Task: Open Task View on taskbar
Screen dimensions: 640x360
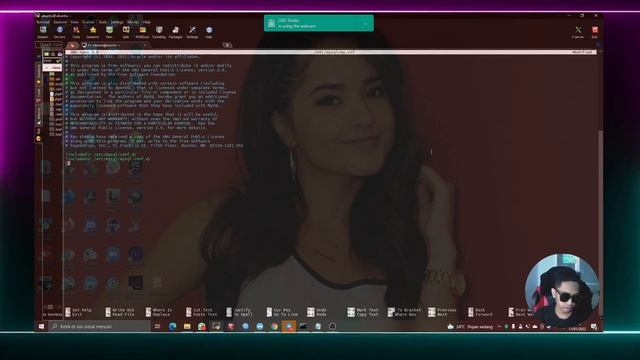Action: pos(158,327)
